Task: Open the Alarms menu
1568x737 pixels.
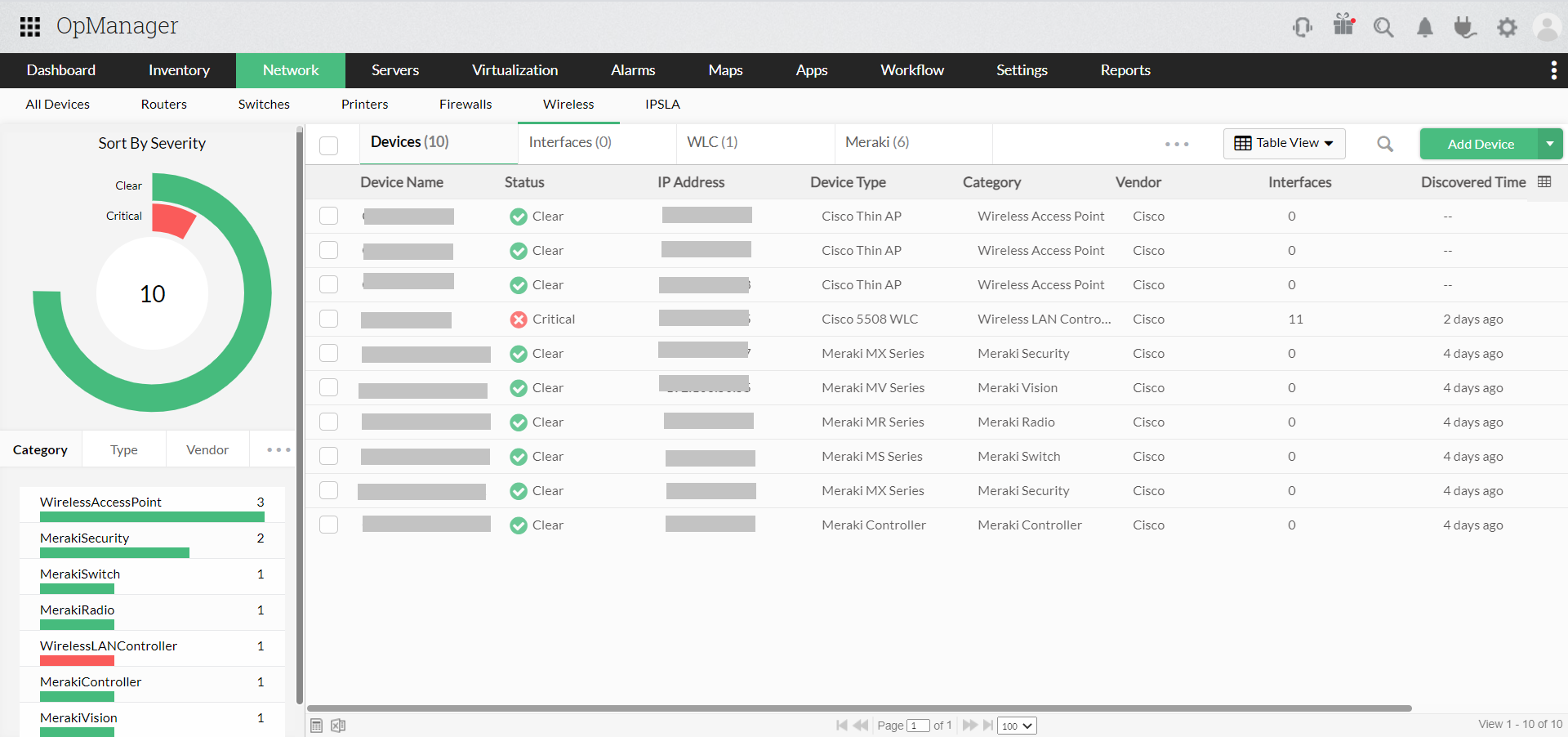Action: click(x=633, y=70)
